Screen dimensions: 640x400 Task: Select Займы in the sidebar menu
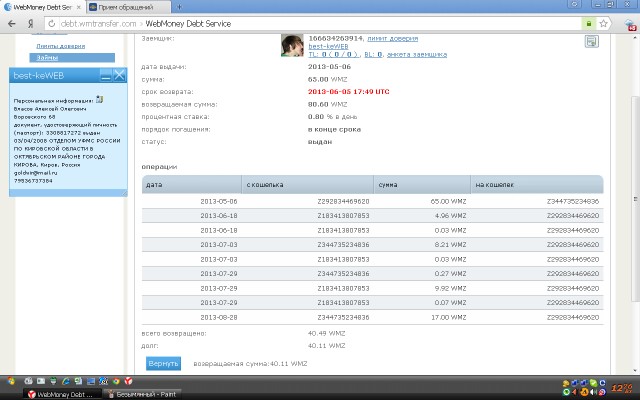[x=72, y=58]
